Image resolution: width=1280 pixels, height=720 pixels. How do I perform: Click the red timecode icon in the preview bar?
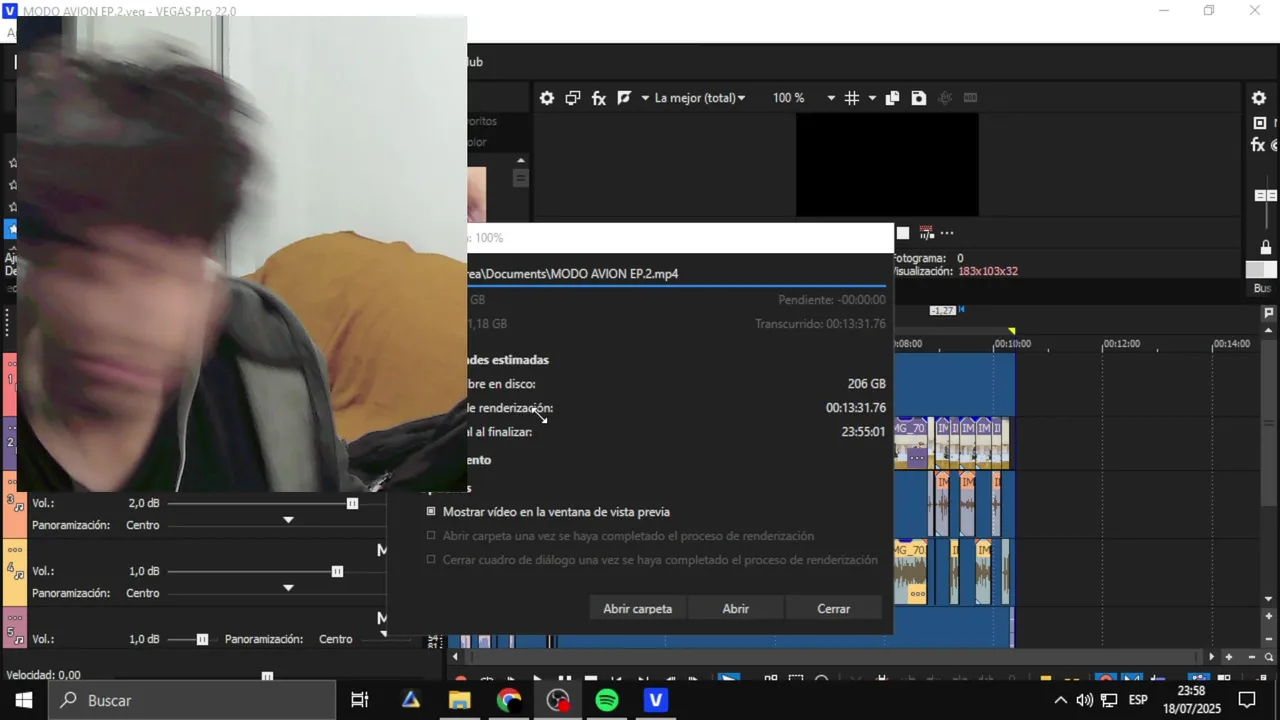[x=926, y=233]
